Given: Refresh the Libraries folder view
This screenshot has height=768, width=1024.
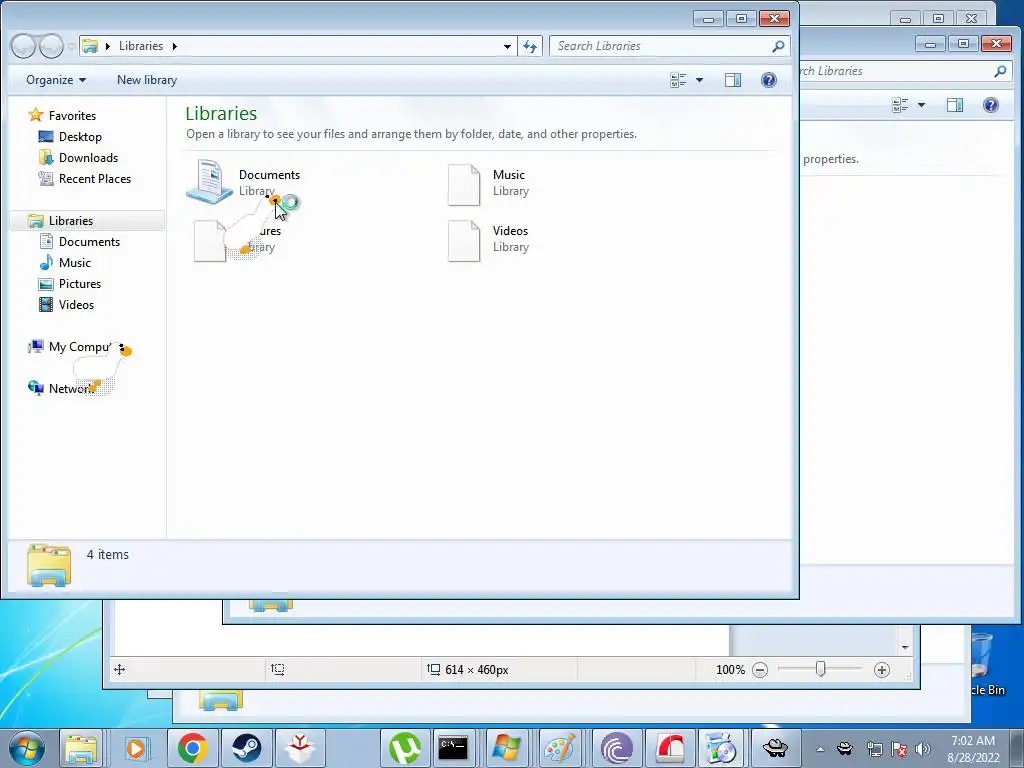Looking at the screenshot, I should pos(530,46).
